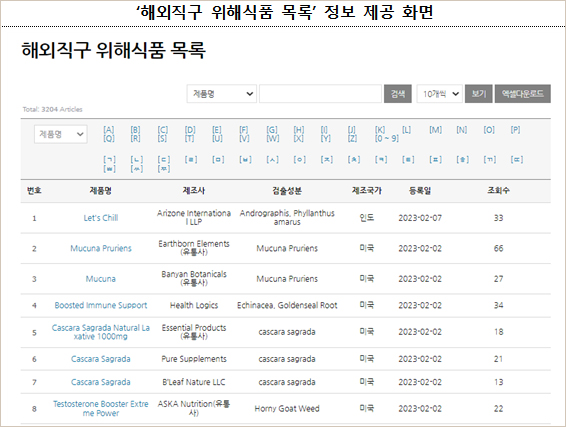Click the Total: 3204 Articles text
566x427 pixels.
point(53,109)
